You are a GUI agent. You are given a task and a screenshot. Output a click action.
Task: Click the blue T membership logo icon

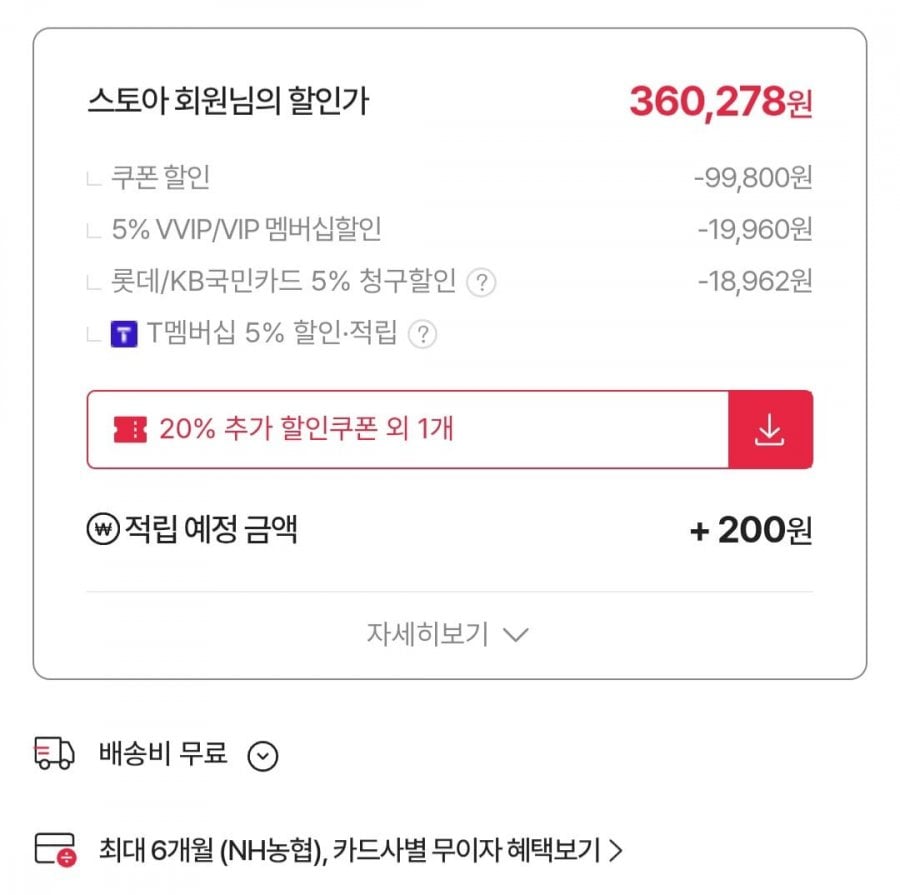[124, 334]
